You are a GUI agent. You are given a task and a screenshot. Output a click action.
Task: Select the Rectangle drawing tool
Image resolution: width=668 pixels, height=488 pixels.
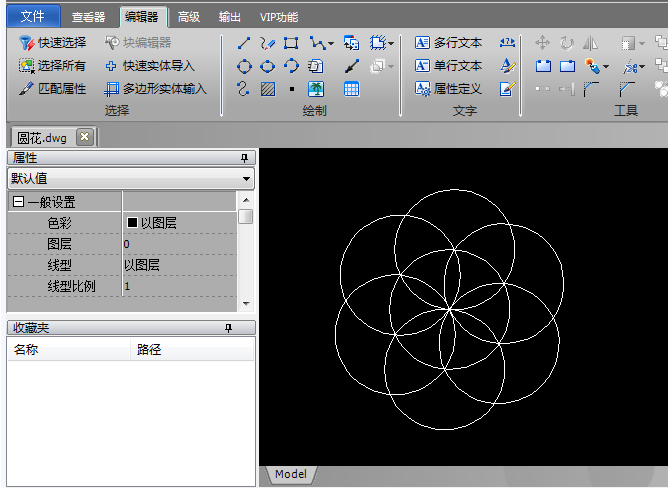tap(291, 43)
